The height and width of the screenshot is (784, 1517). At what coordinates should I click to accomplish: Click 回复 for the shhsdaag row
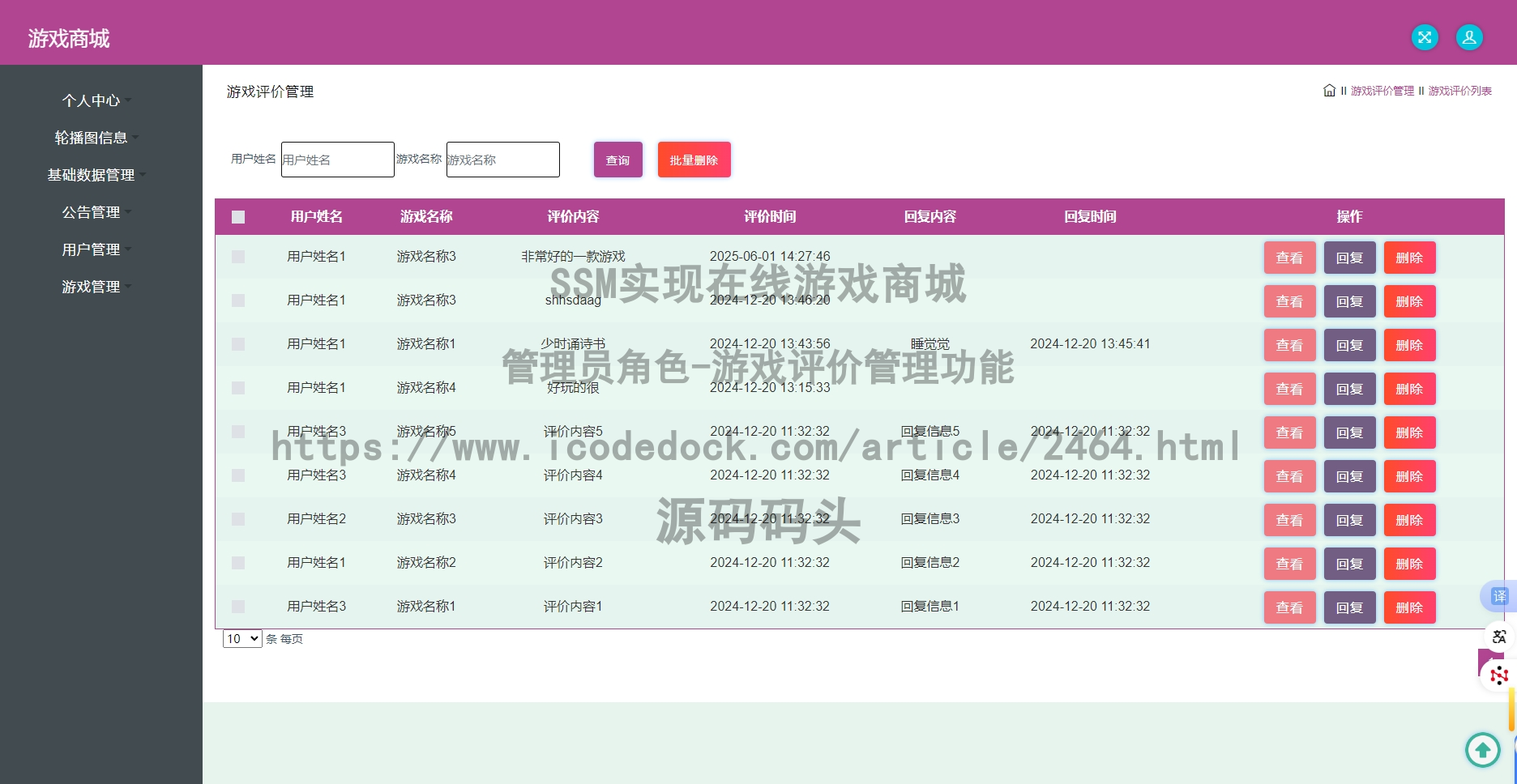pyautogui.click(x=1349, y=301)
